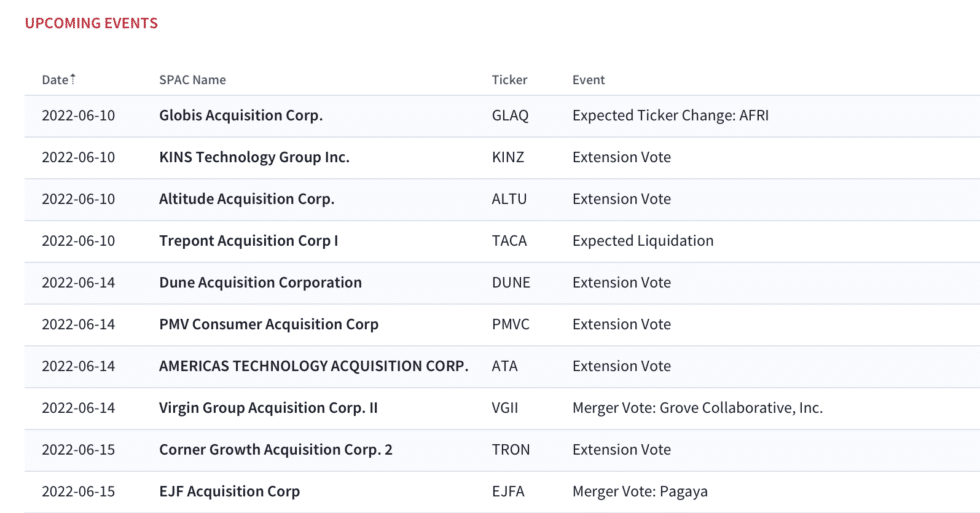Open Trepont Acquisition Corp I

[249, 241]
